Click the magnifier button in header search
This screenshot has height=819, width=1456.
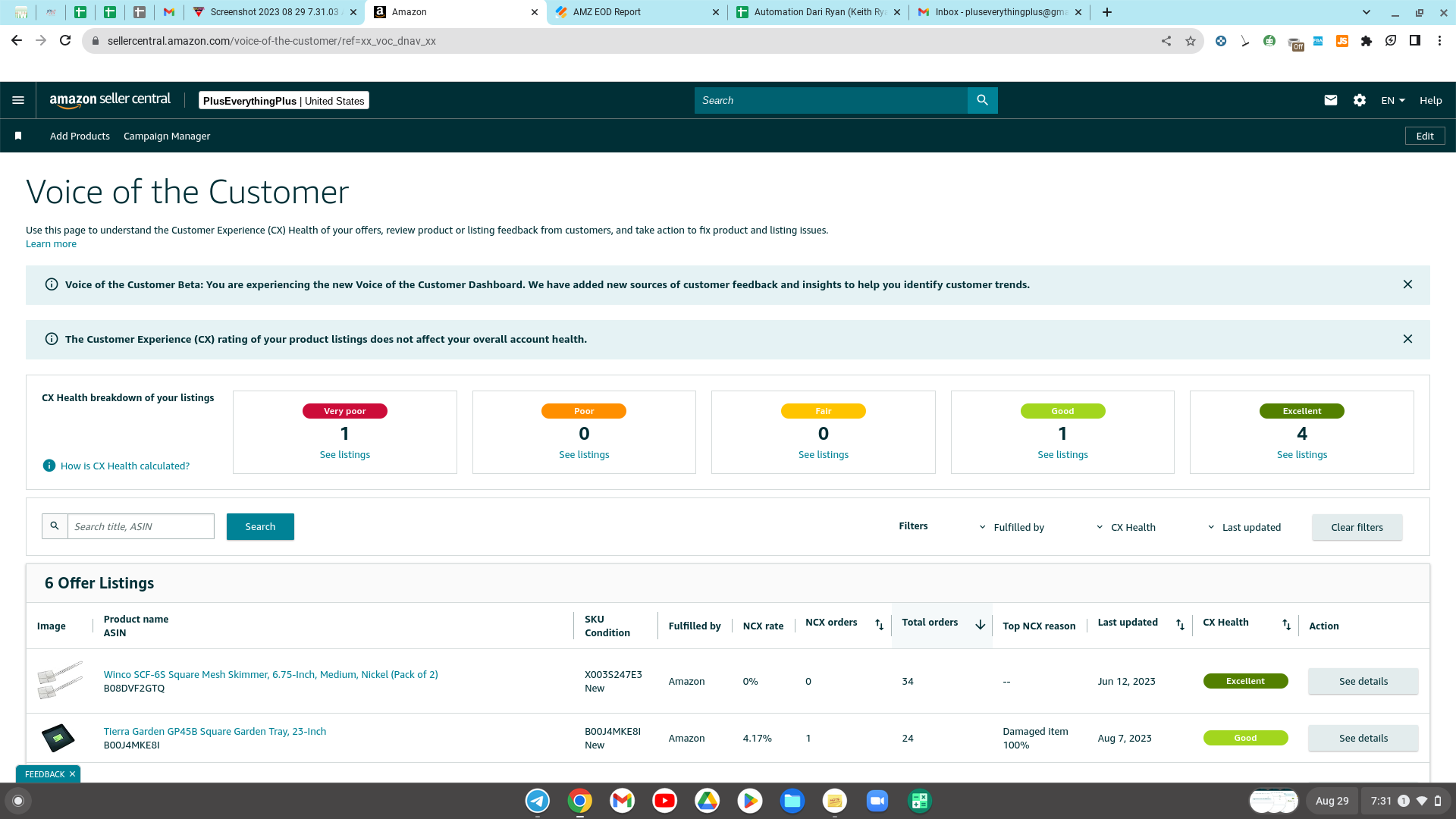click(982, 100)
